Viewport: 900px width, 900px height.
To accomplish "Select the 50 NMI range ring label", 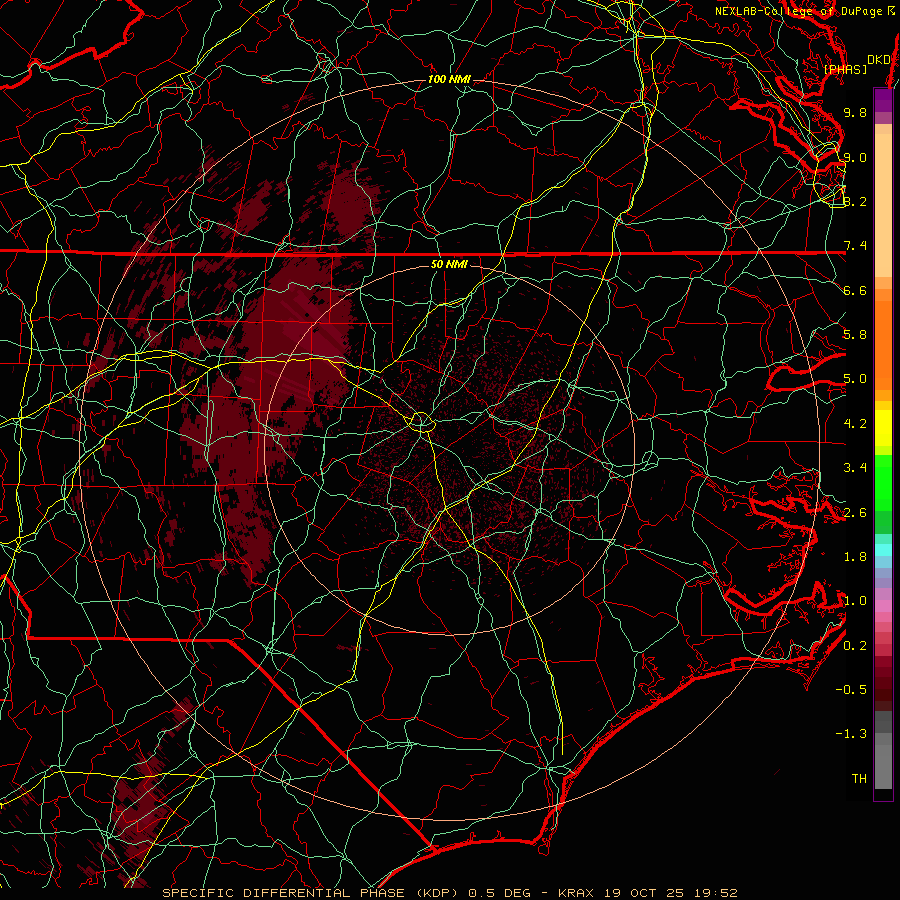I will tap(449, 264).
